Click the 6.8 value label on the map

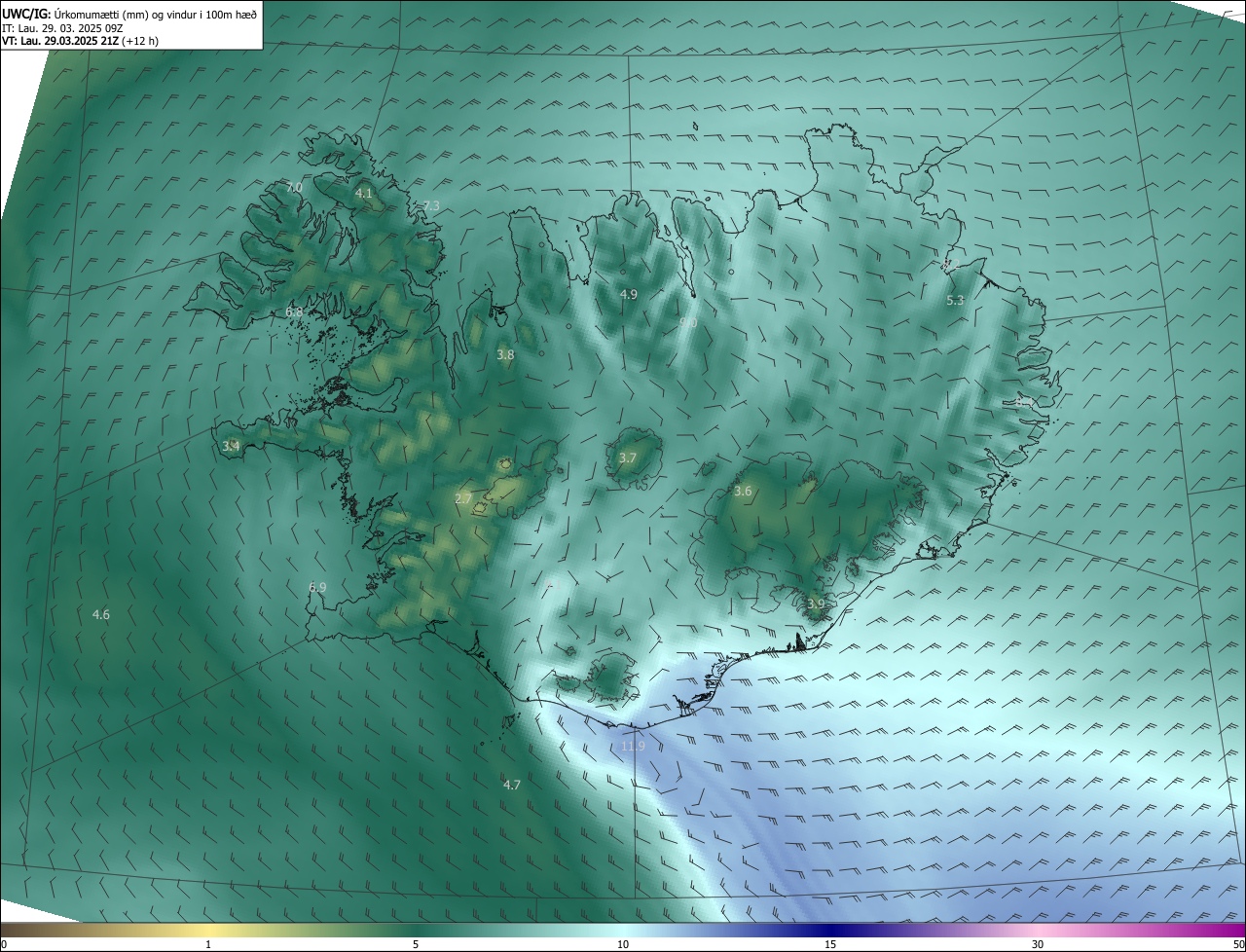294,311
